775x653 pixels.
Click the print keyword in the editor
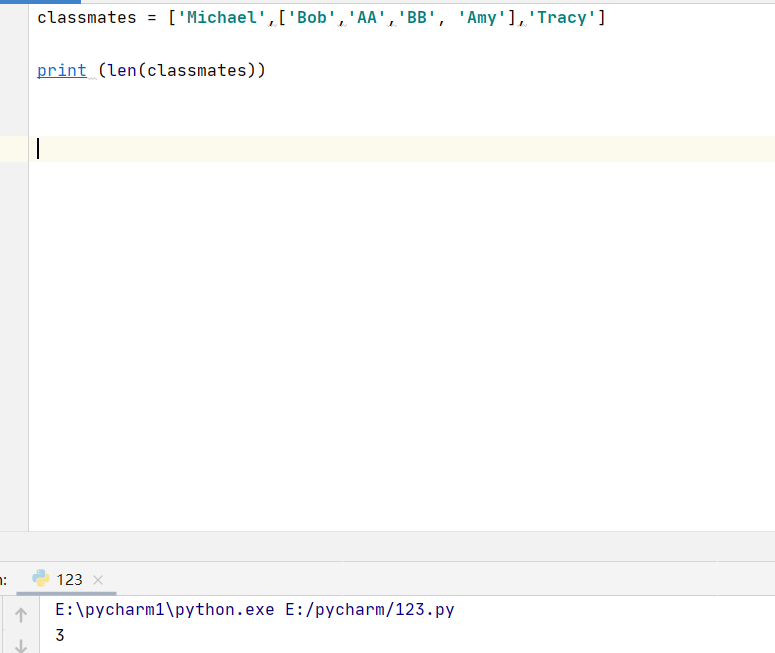tap(62, 70)
